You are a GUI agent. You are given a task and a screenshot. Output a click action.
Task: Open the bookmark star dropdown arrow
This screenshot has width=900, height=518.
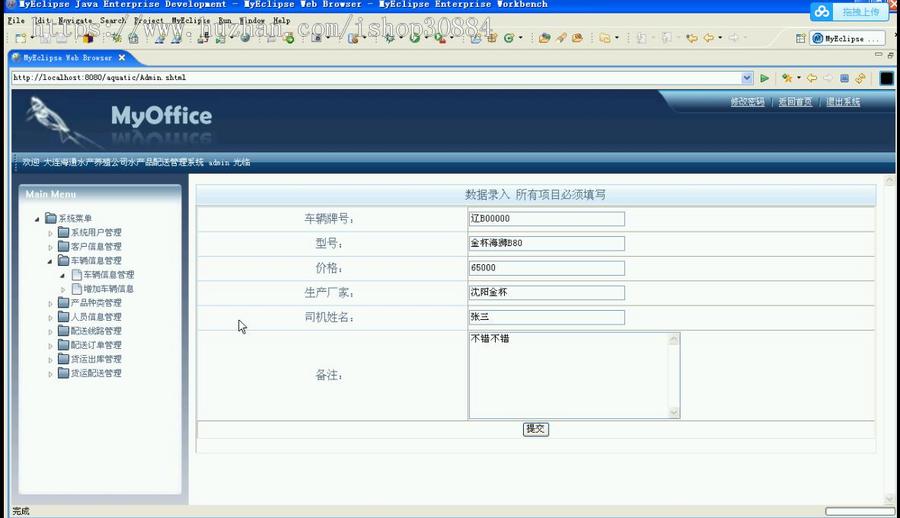click(798, 78)
